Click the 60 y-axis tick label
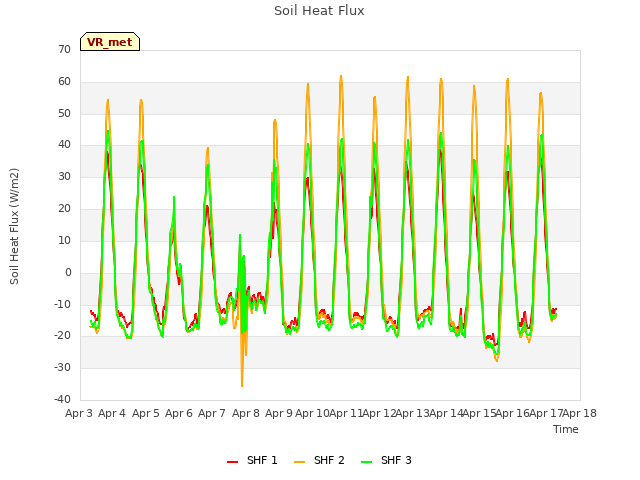 [64, 81]
